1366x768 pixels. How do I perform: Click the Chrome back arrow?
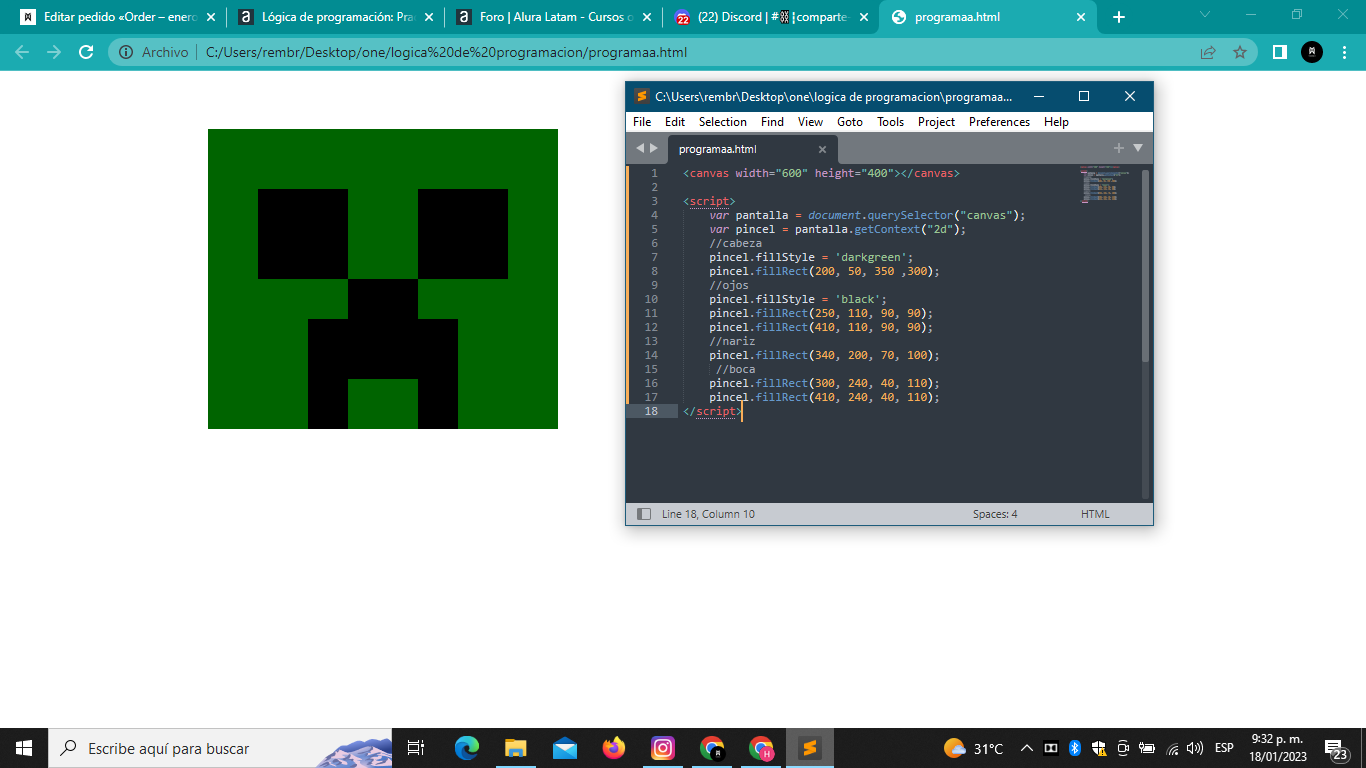22,52
